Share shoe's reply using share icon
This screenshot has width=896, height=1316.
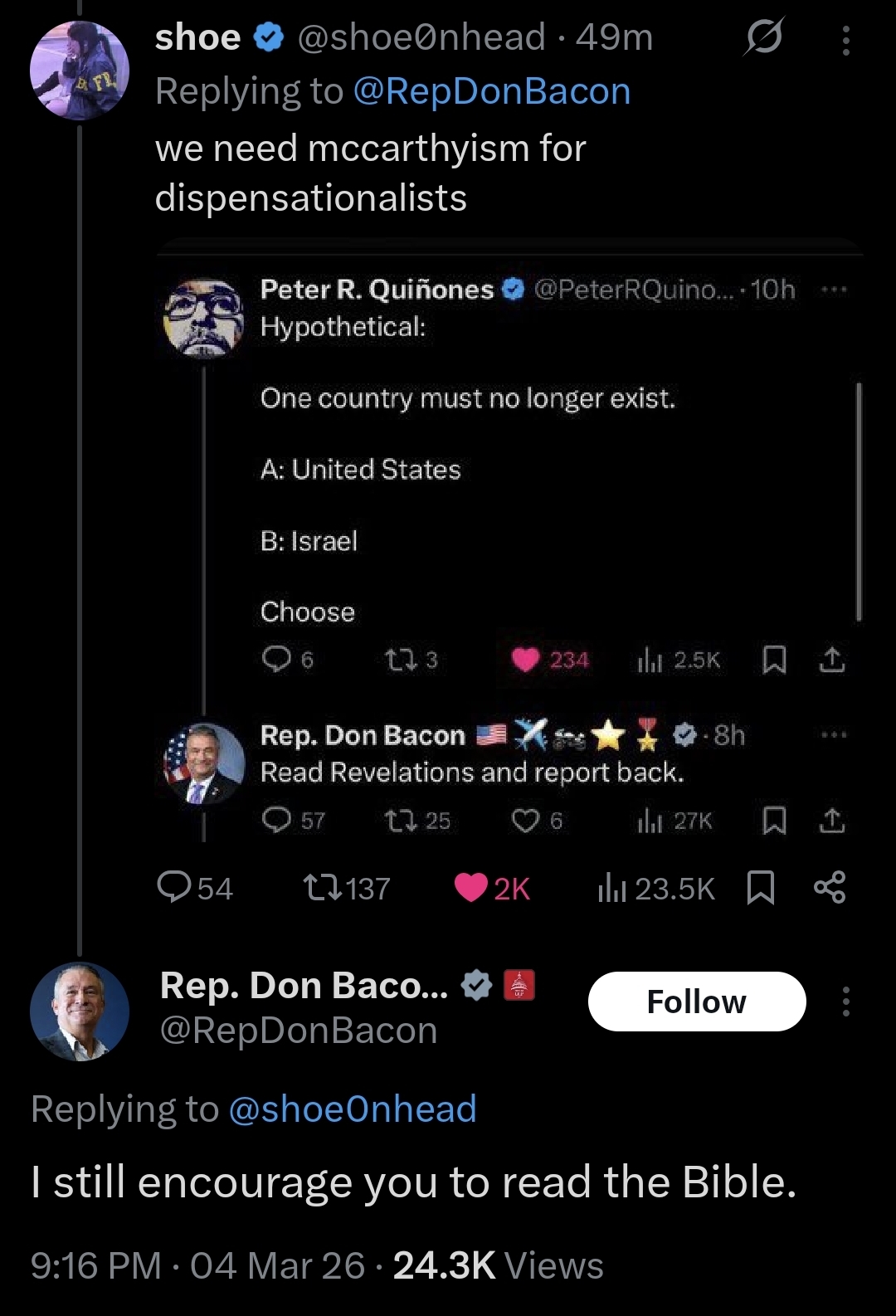(x=830, y=888)
